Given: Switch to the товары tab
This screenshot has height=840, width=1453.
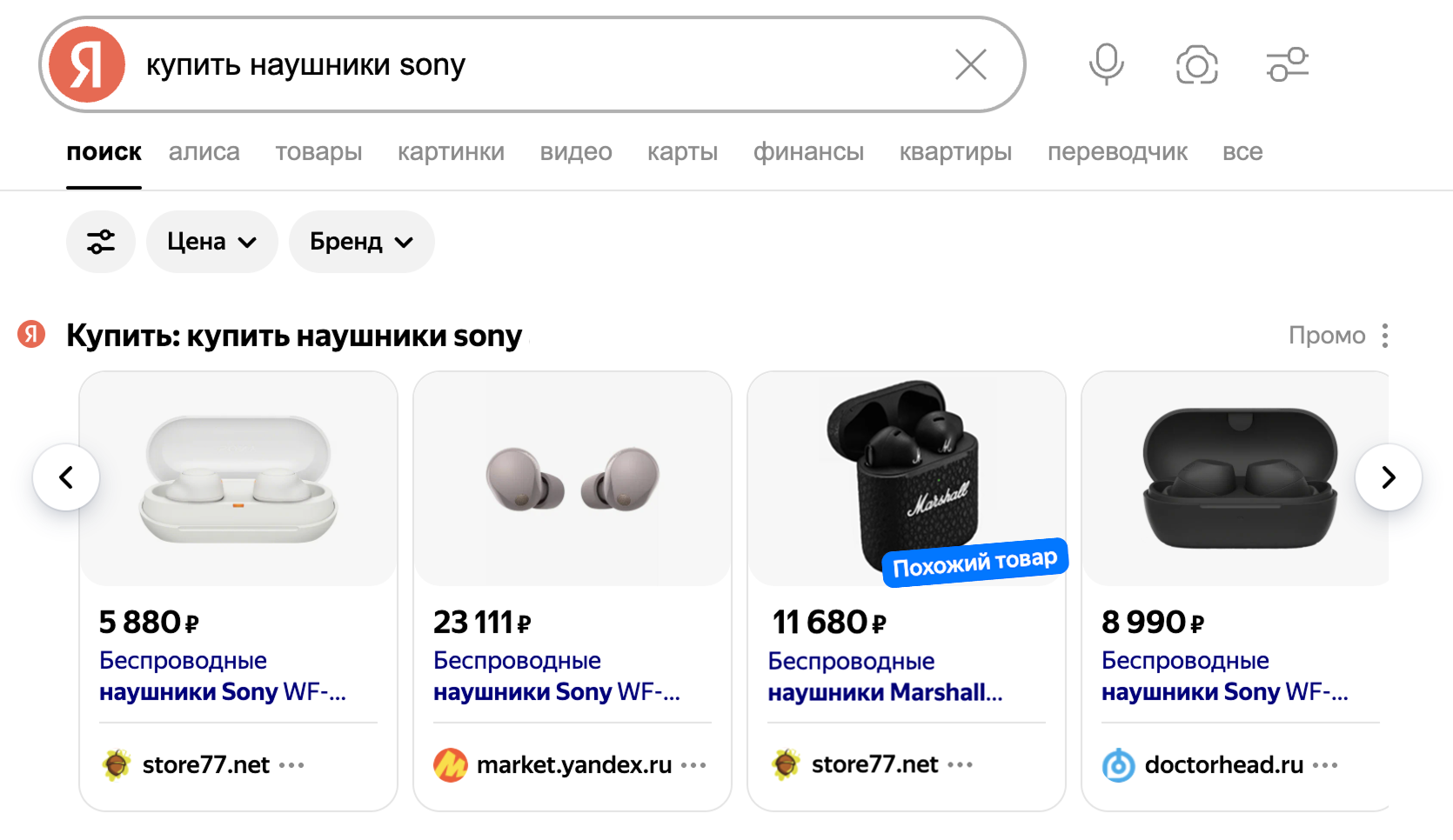Looking at the screenshot, I should (x=318, y=152).
